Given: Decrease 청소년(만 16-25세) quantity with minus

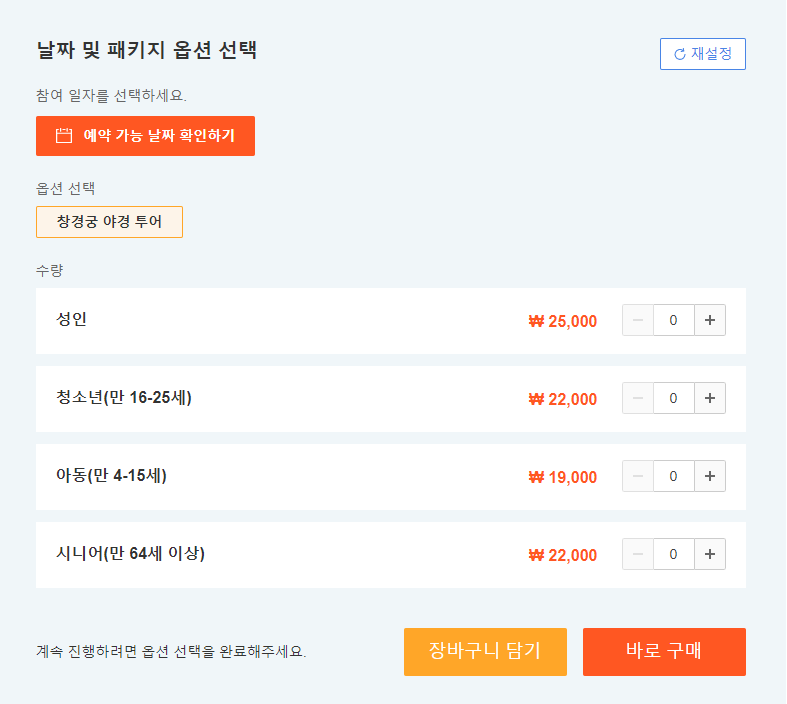Looking at the screenshot, I should tap(638, 398).
